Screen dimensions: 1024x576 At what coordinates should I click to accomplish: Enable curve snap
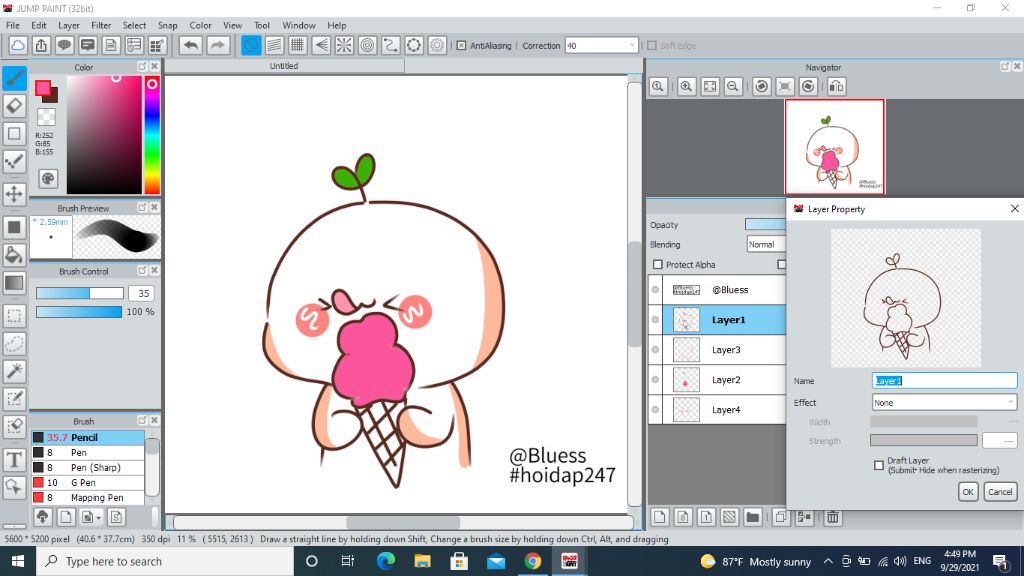coord(391,45)
